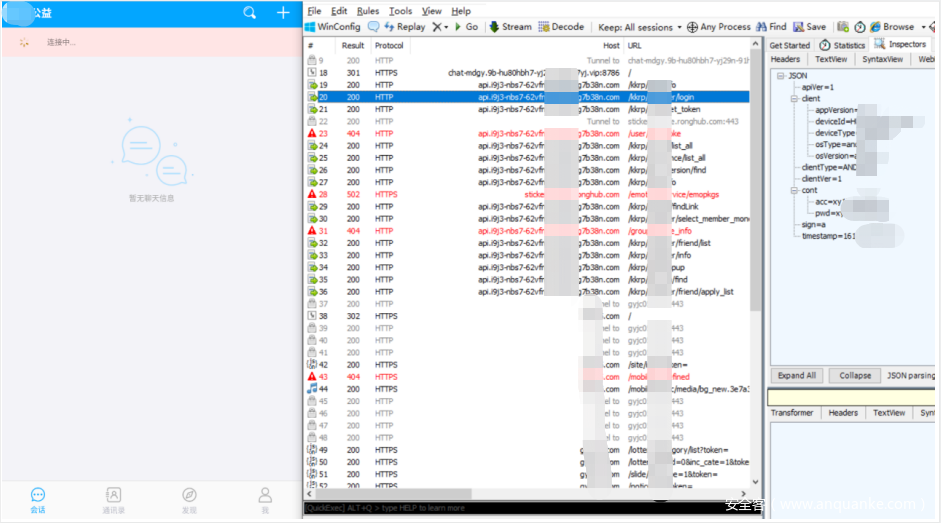Collapse the cont JSON tree node
The width and height of the screenshot is (941, 523).
point(793,190)
